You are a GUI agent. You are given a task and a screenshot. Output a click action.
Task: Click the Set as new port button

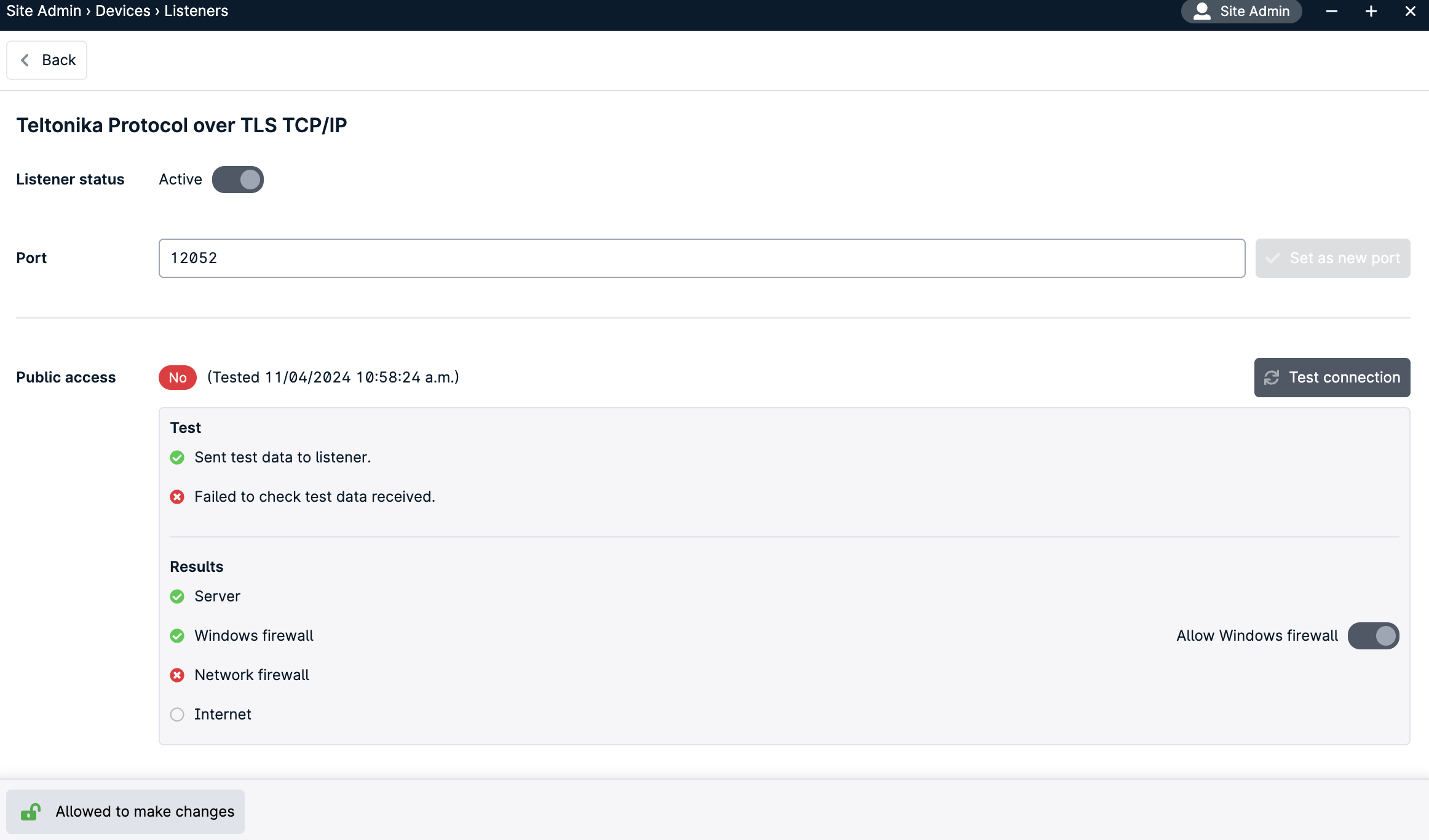(x=1332, y=258)
